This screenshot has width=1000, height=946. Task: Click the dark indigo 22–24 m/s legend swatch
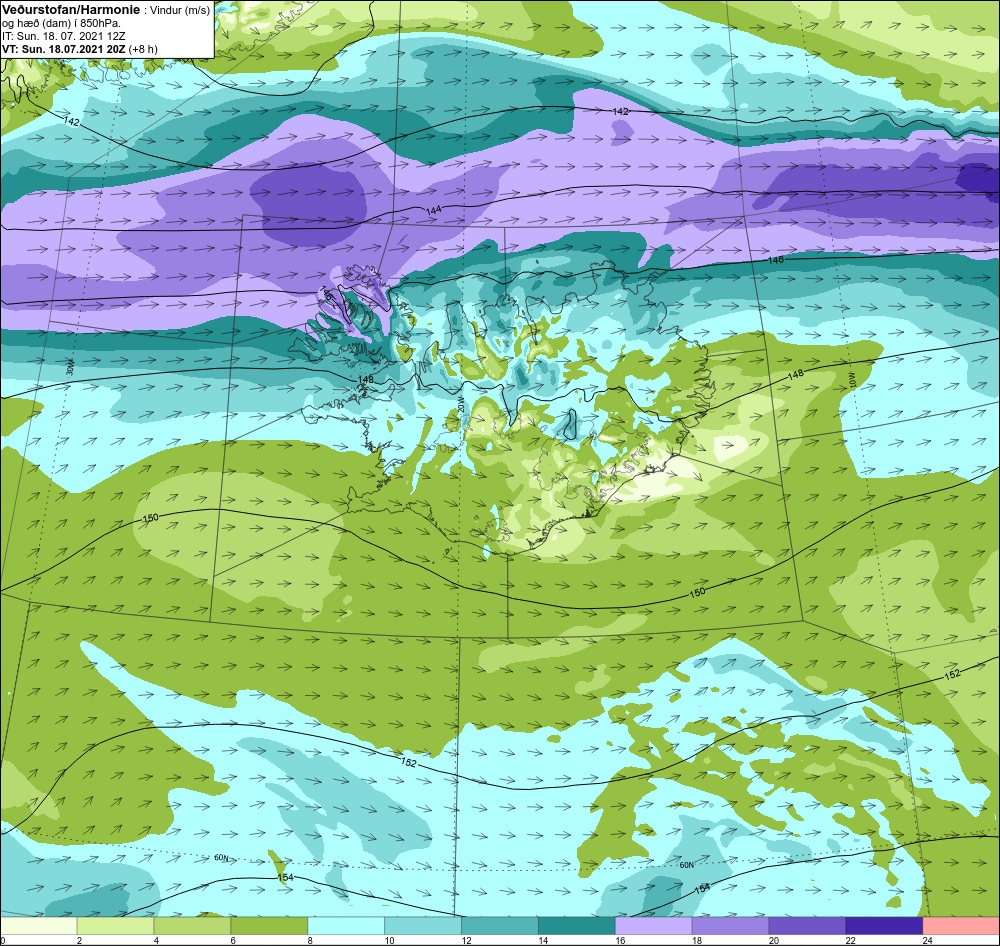point(884,925)
